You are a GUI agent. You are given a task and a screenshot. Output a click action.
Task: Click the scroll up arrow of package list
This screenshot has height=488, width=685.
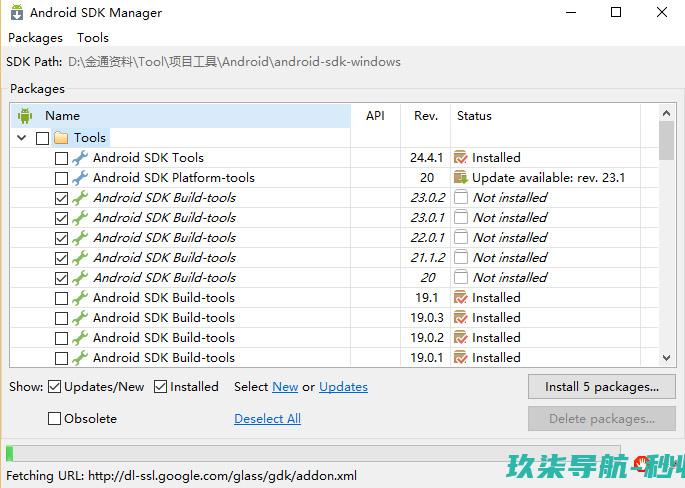click(x=667, y=114)
